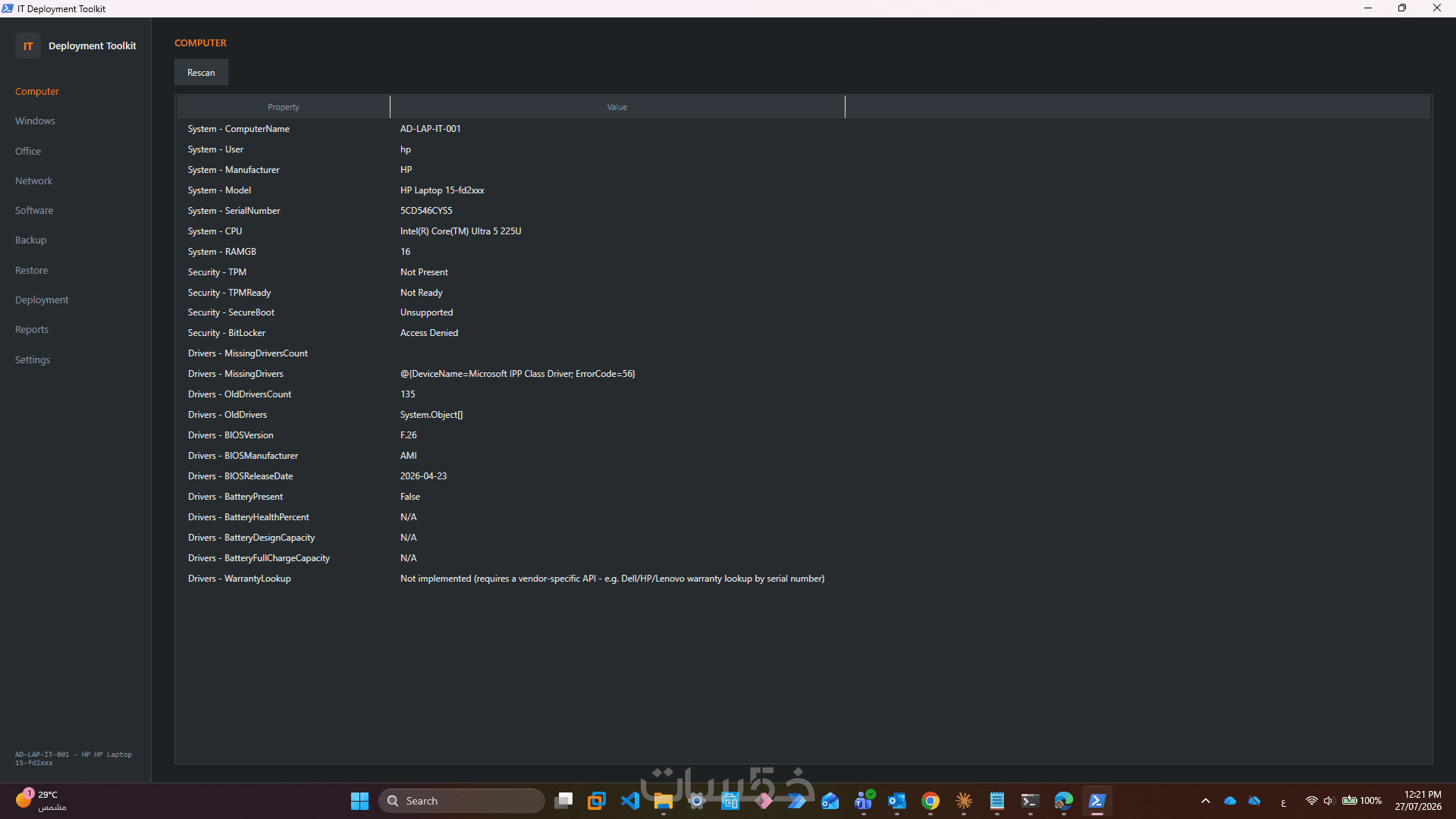Navigate to Restore in the sidebar

[x=32, y=270]
